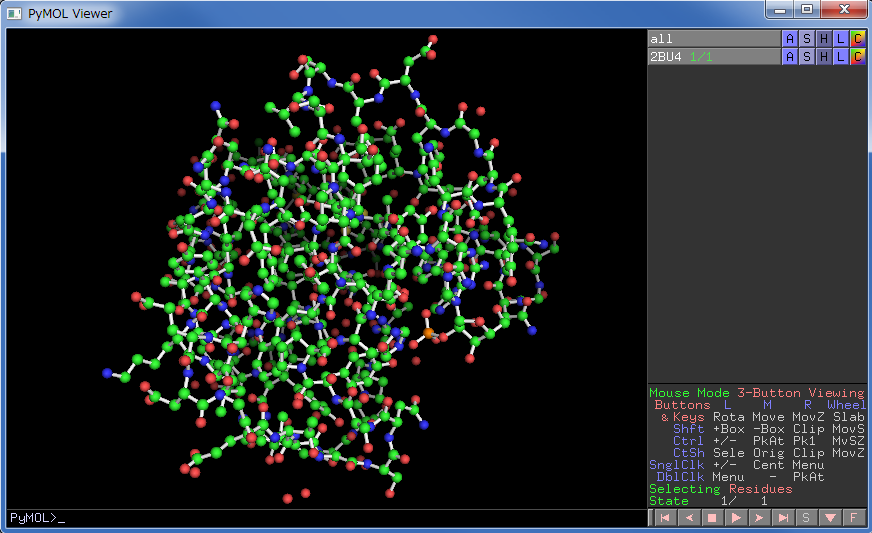Open the Show menu for 2BU4
The image size is (872, 533).
(x=807, y=56)
